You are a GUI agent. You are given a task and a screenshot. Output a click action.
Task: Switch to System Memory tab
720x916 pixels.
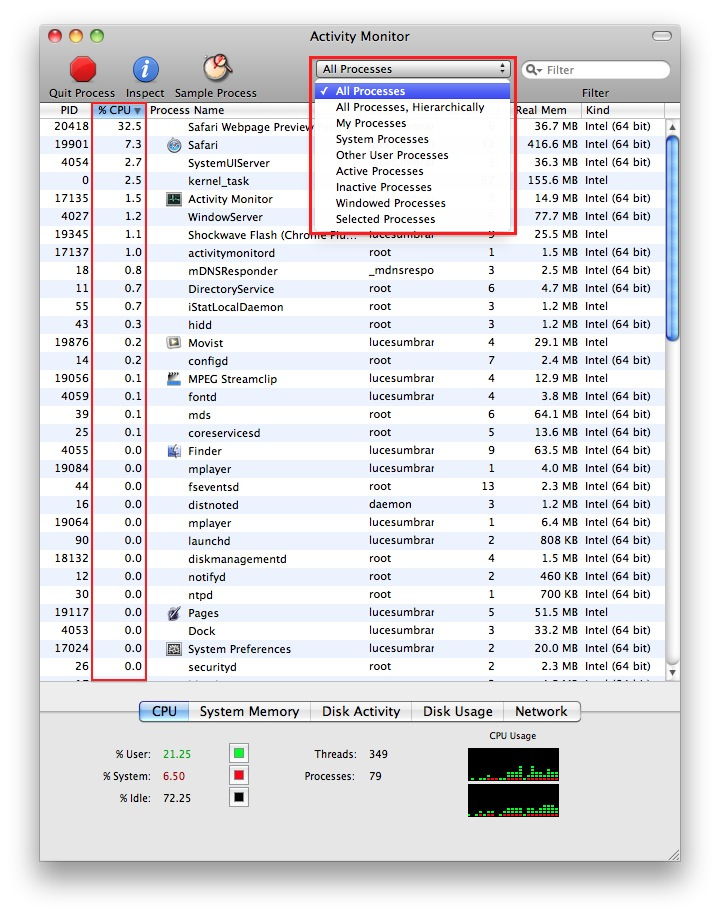click(250, 712)
